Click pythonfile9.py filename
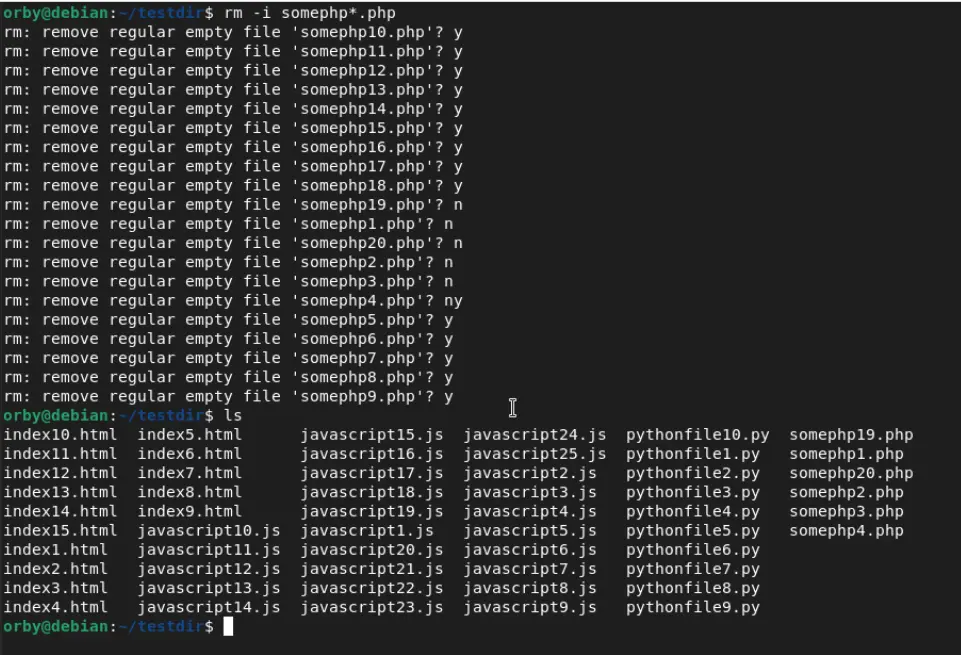The image size is (961, 655). (693, 607)
